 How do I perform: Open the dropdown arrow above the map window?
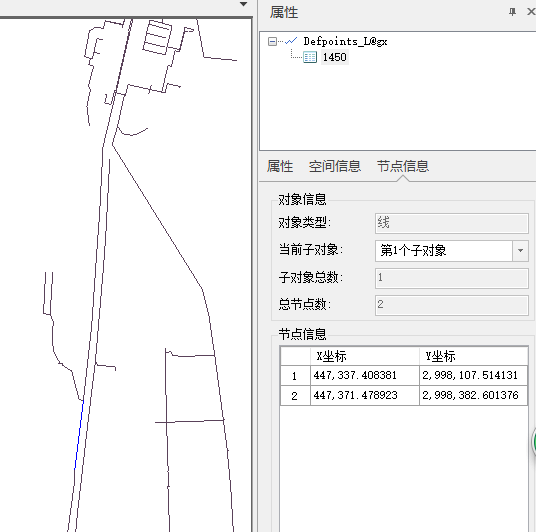coord(243,4)
